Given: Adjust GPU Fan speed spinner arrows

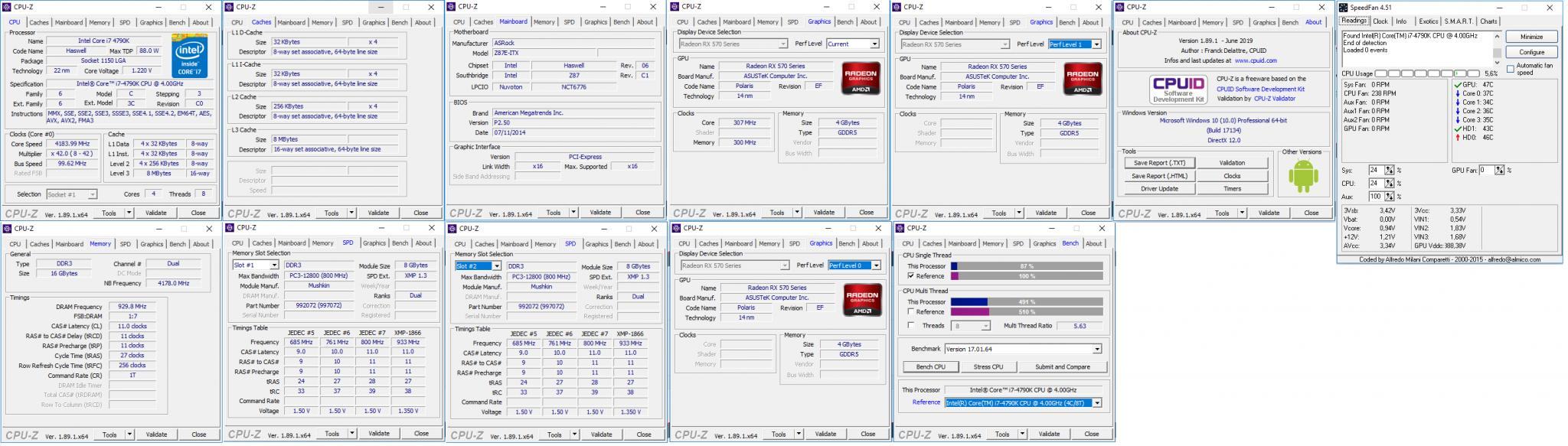Looking at the screenshot, I should tap(1499, 170).
